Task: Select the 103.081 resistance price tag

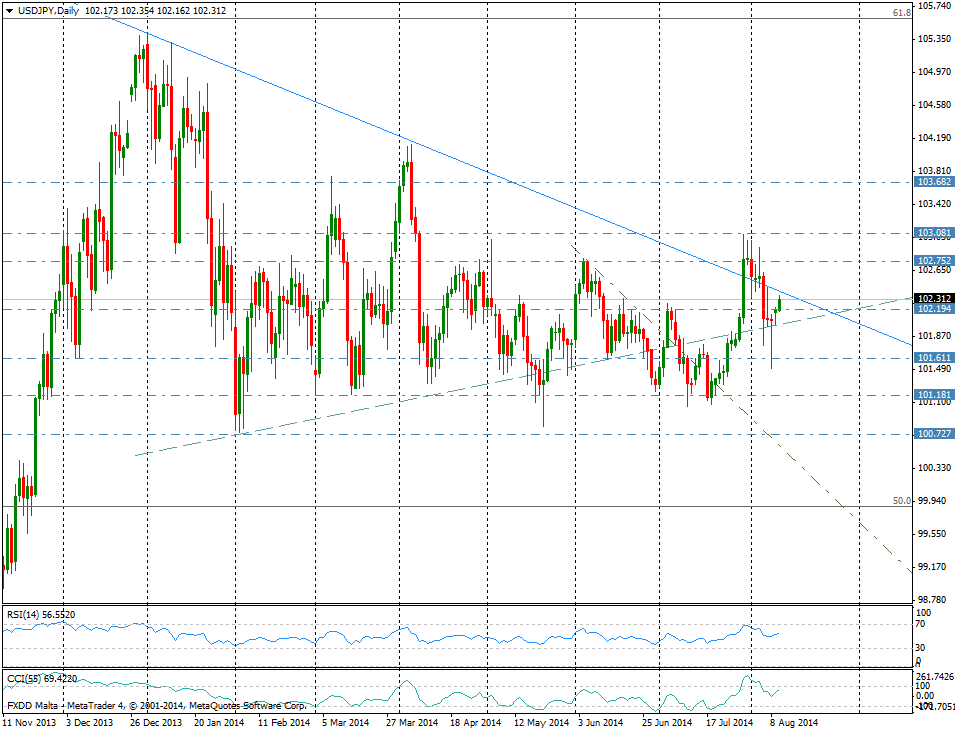Action: coord(934,234)
